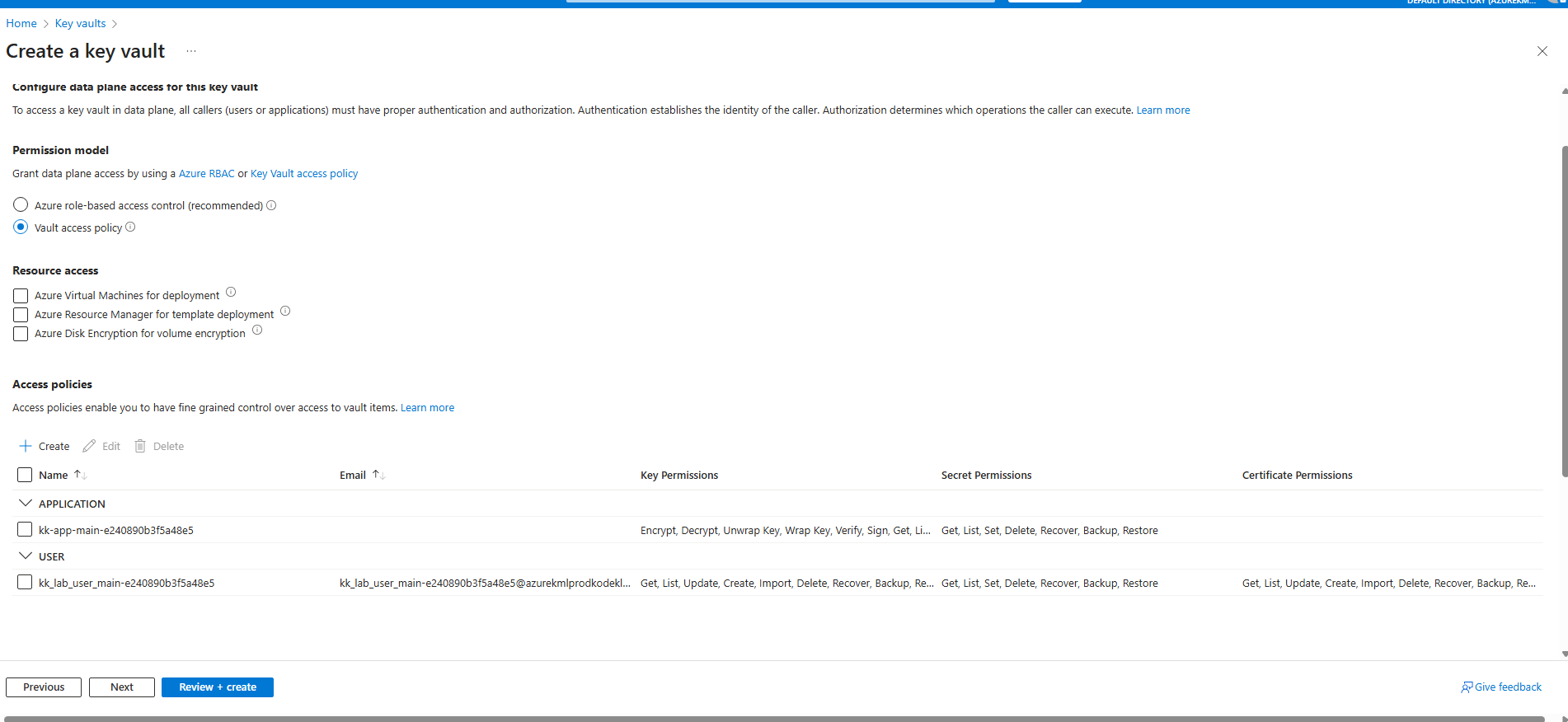Click info icon beside Vault access policy
Image resolution: width=1568 pixels, height=722 pixels.
pyautogui.click(x=130, y=227)
